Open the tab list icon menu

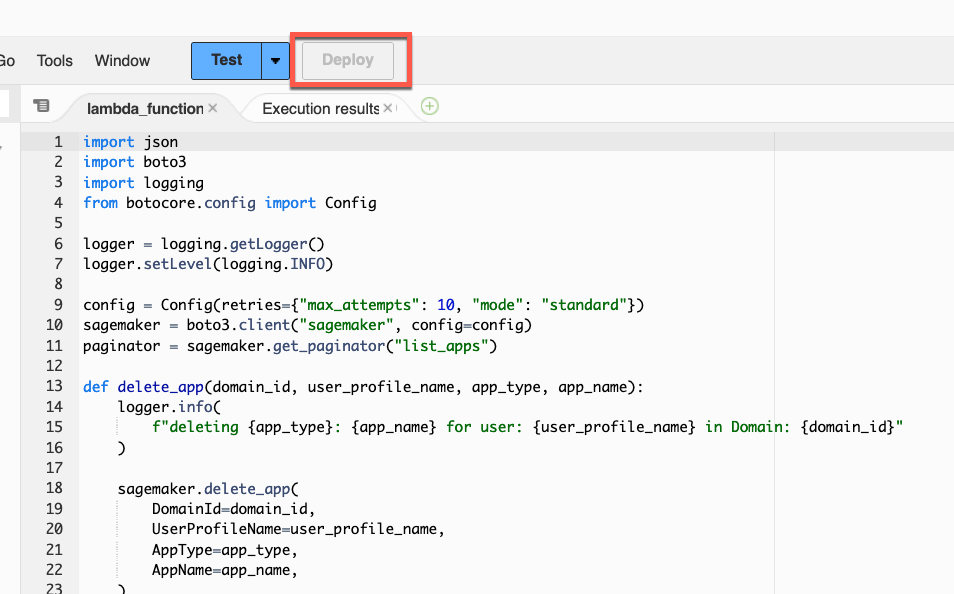(x=41, y=104)
